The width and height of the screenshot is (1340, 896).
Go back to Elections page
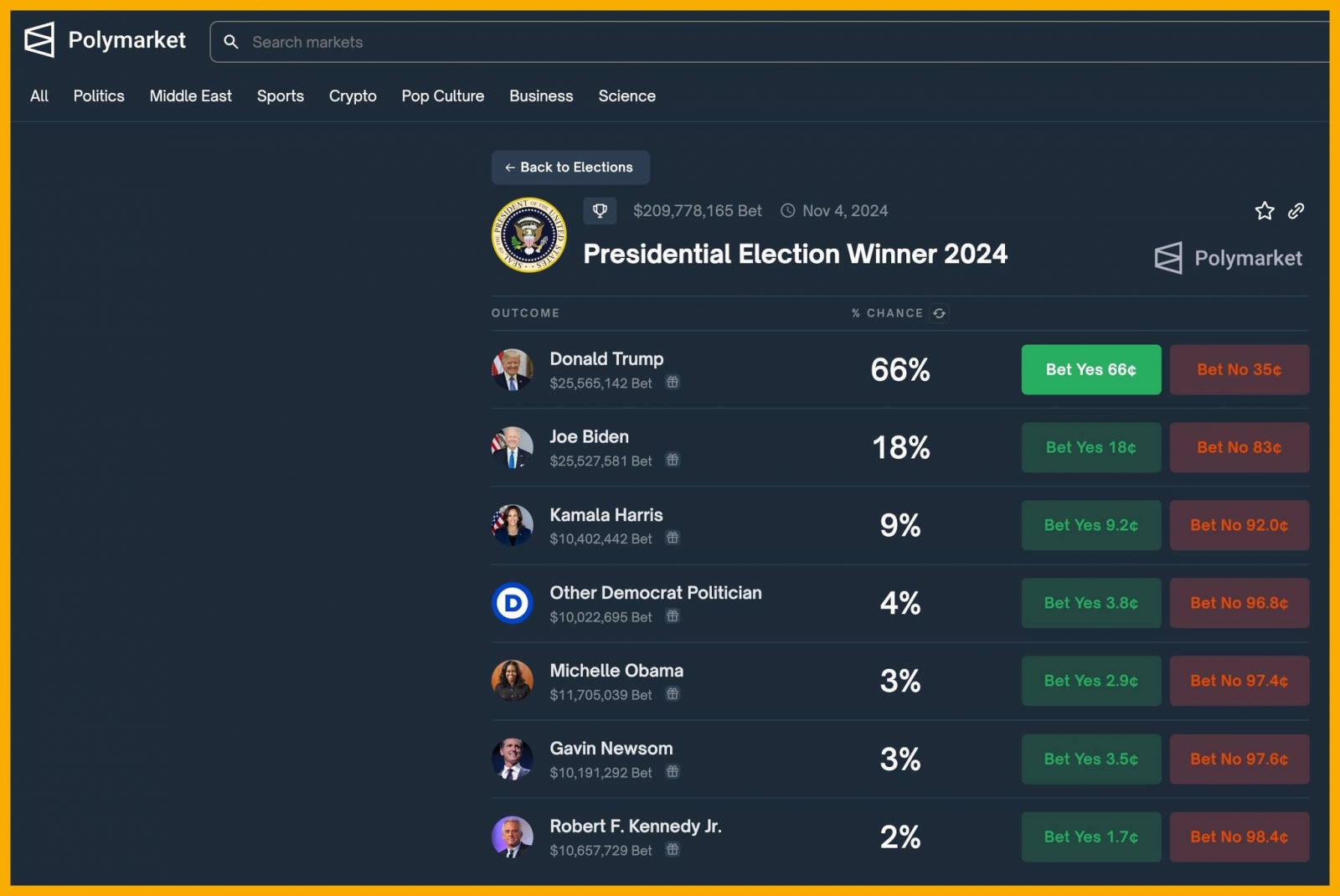pyautogui.click(x=569, y=167)
